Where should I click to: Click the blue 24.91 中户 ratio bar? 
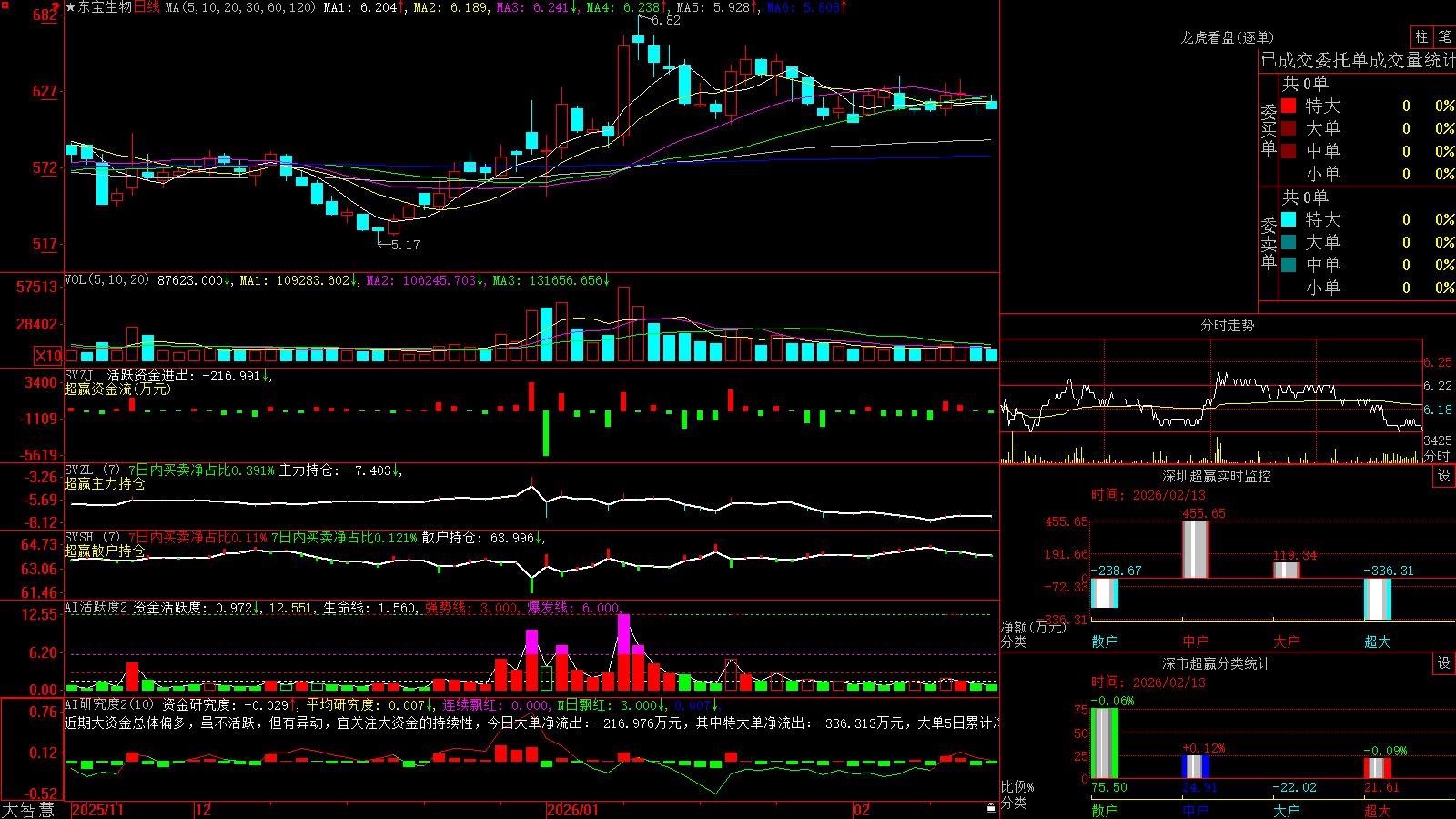[1196, 767]
